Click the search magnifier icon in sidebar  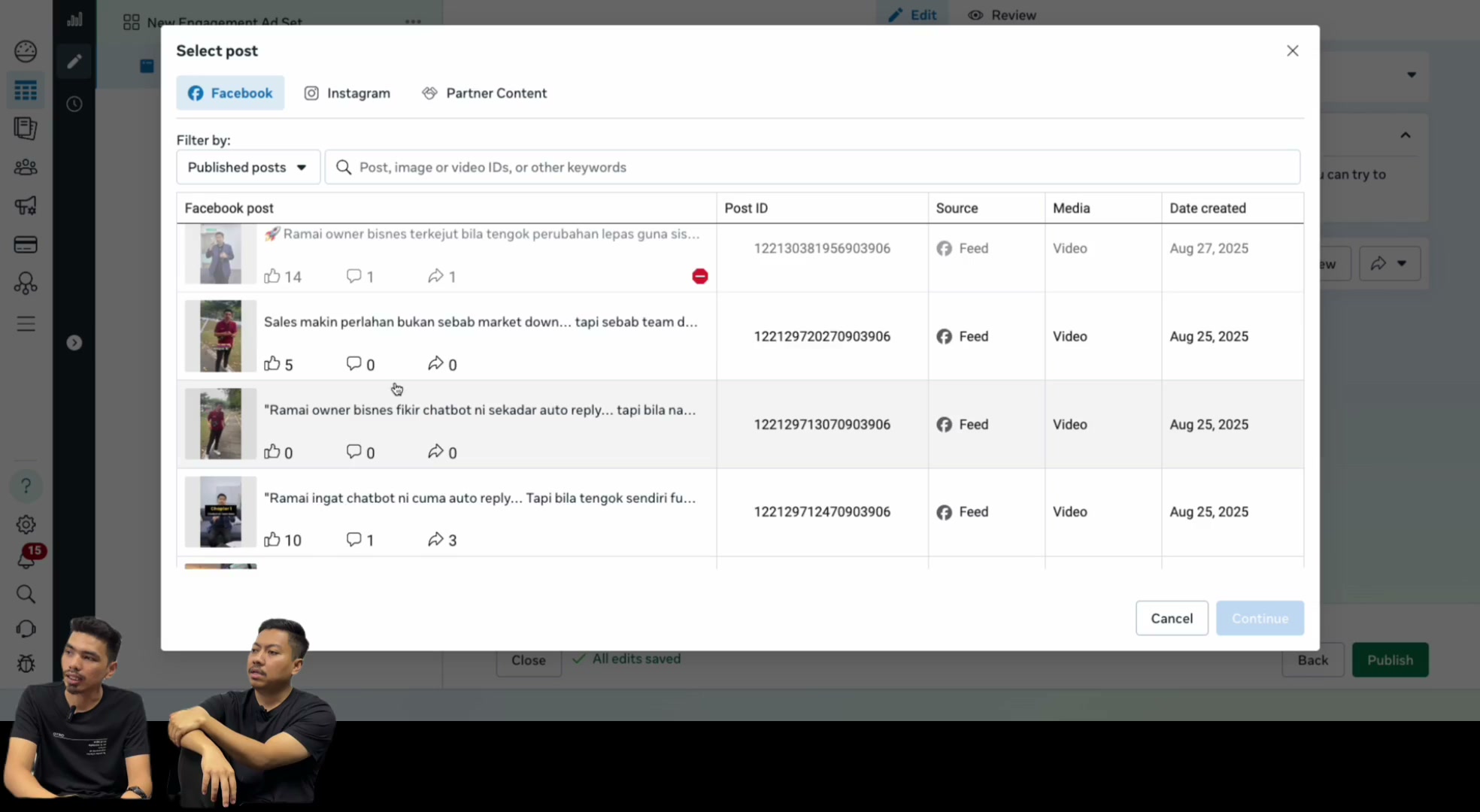click(26, 594)
